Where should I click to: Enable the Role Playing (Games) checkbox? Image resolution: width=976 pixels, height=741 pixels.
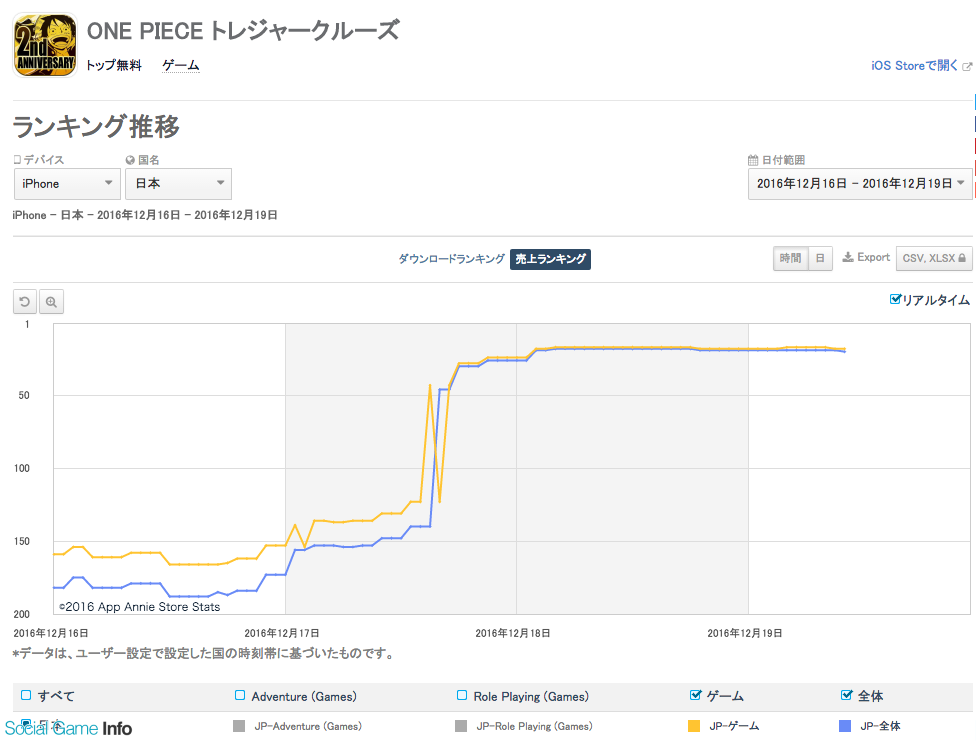pyautogui.click(x=462, y=695)
